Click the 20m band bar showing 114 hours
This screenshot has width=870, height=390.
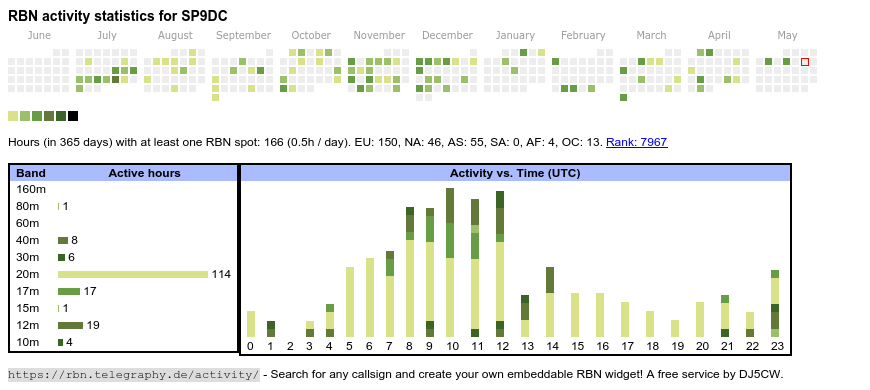[133, 275]
